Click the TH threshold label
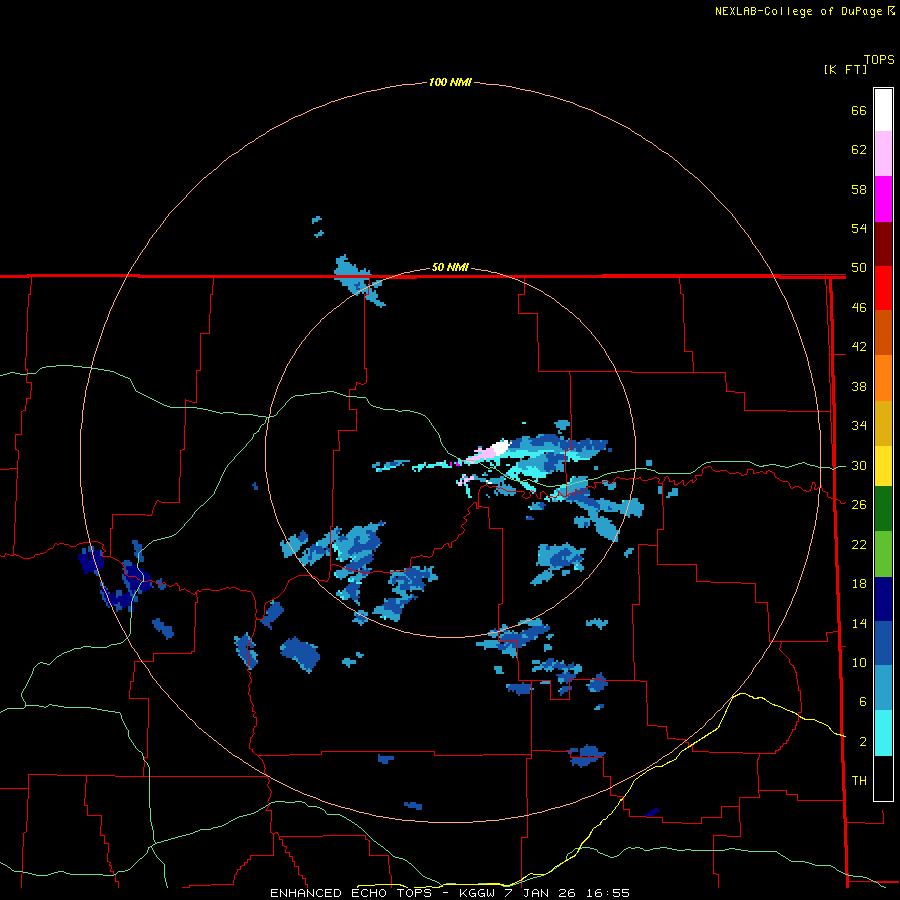This screenshot has width=900, height=900. pos(859,781)
